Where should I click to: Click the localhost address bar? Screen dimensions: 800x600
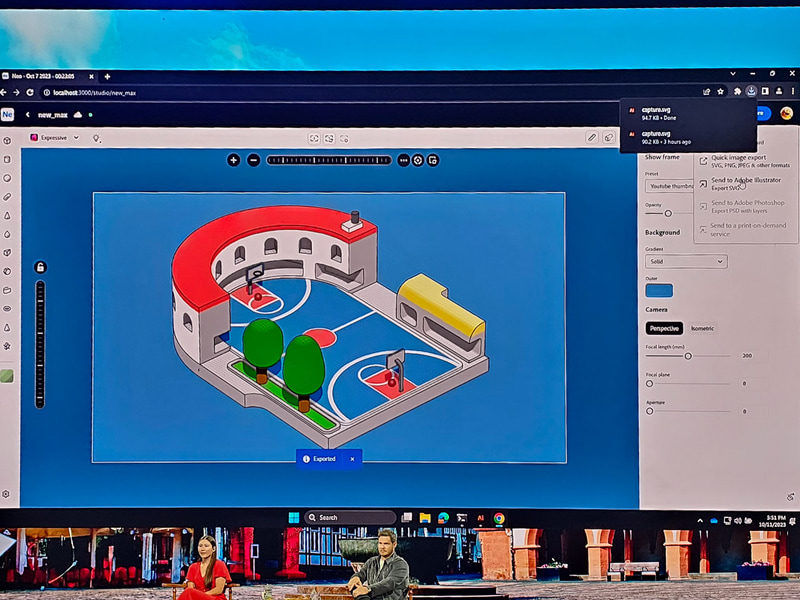(x=367, y=92)
